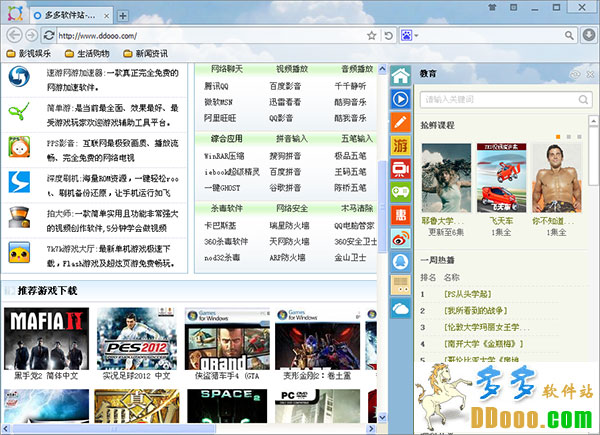Toggle the eye icon in education panel
This screenshot has height=435, width=600.
575,74
